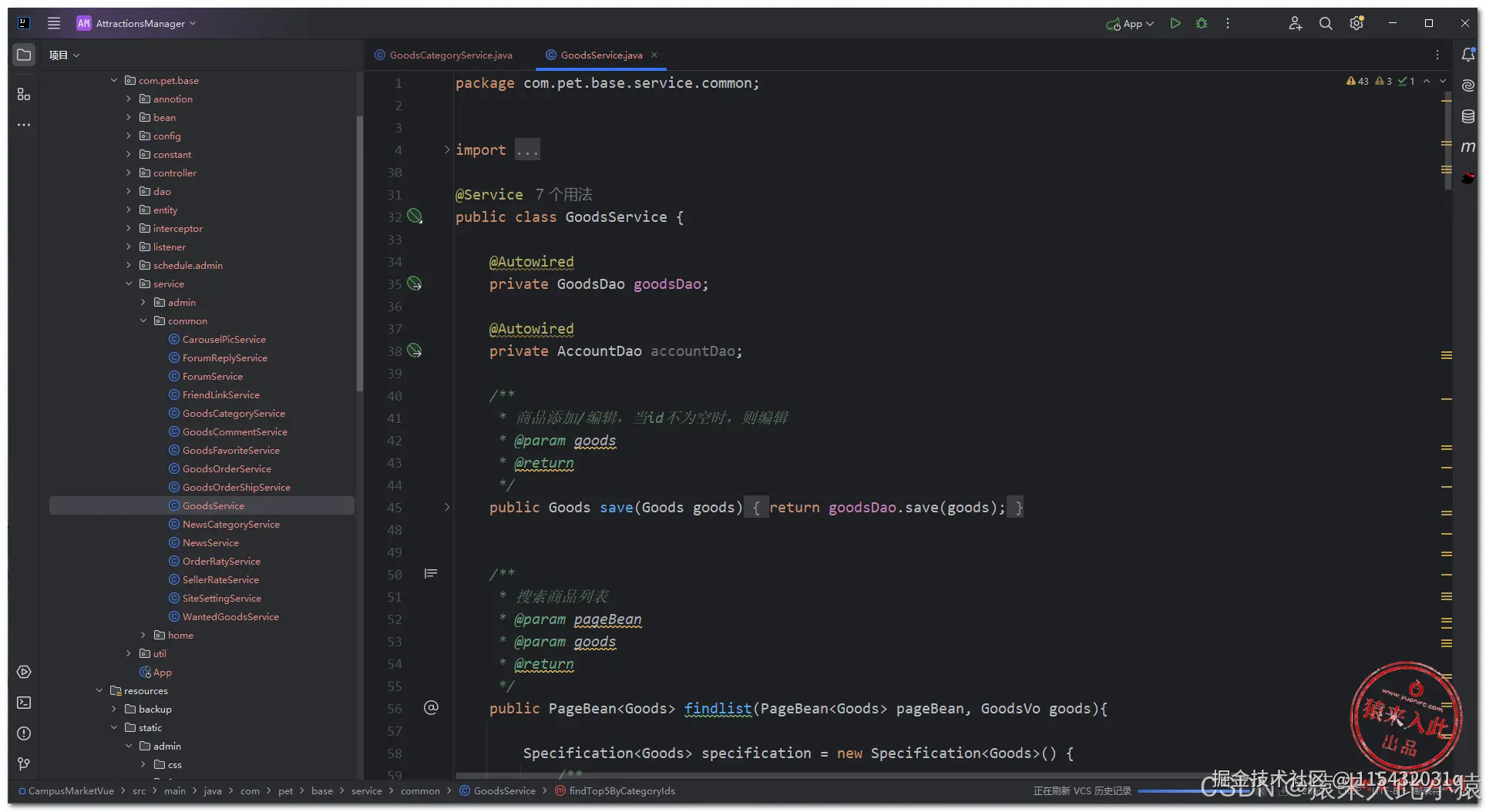1486x812 pixels.
Task: Open the Notifications panel
Action: pyautogui.click(x=1468, y=55)
